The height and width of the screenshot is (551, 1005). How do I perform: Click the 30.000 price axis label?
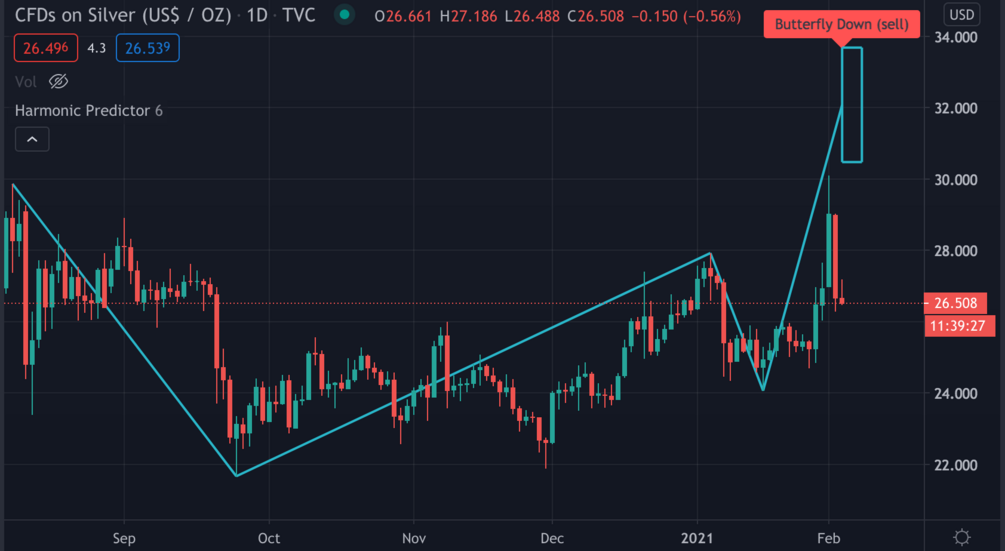pos(956,179)
